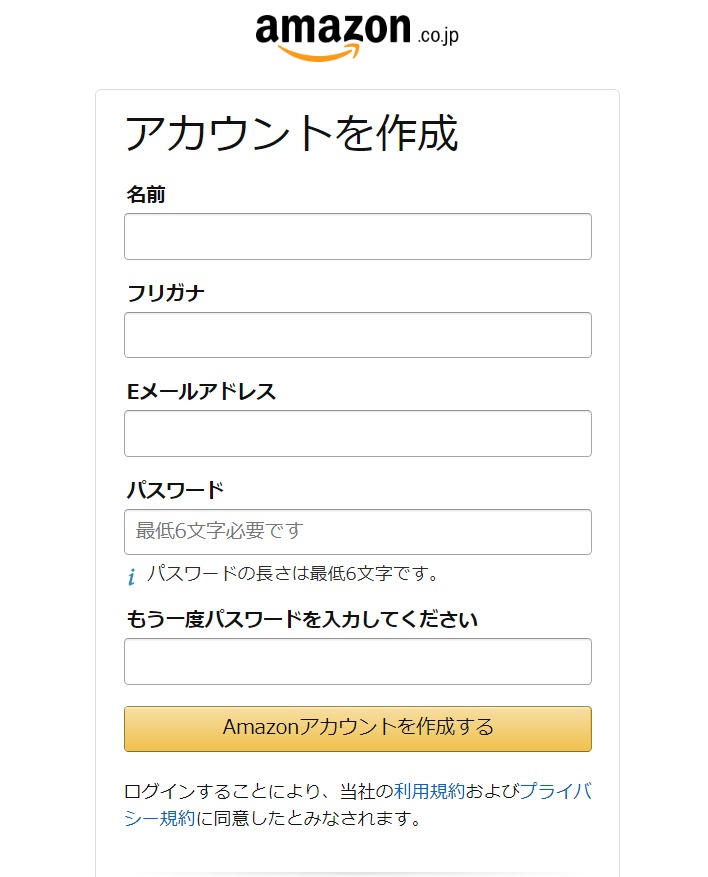Image resolution: width=708 pixels, height=877 pixels.
Task: Click the パスワード field label
Action: pos(175,490)
